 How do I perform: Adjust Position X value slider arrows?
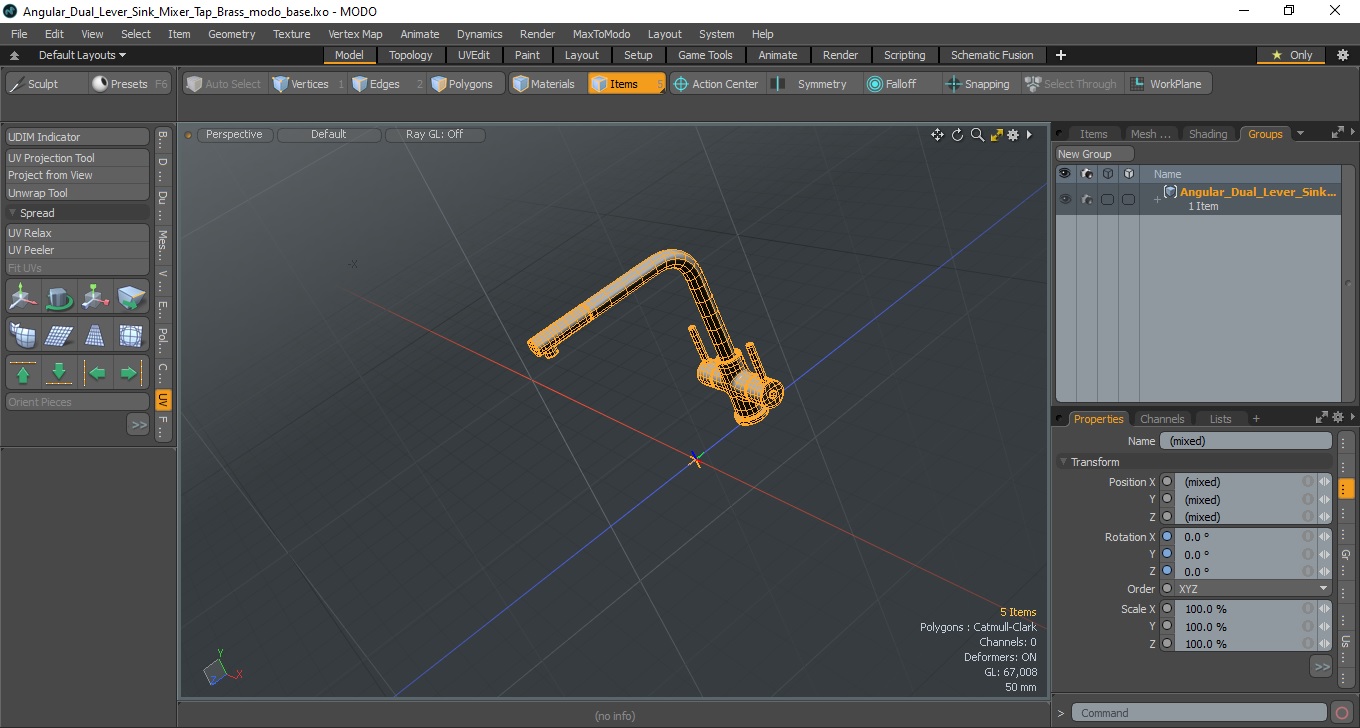(1325, 482)
